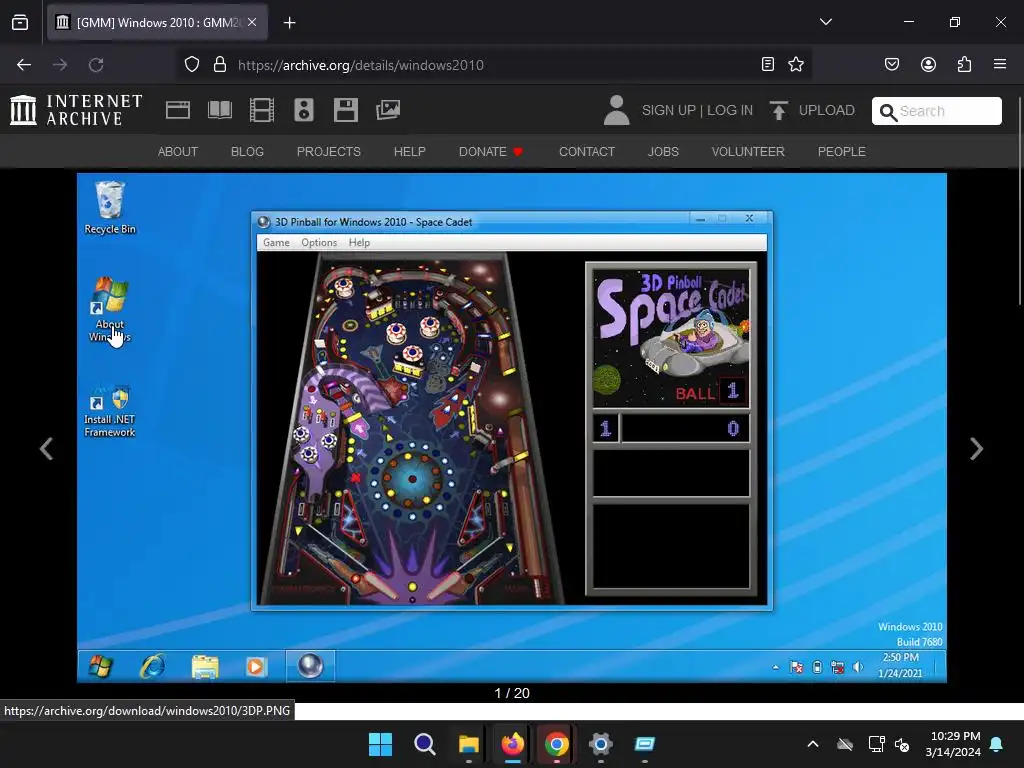Open Settings gear from taskbar

[x=600, y=744]
